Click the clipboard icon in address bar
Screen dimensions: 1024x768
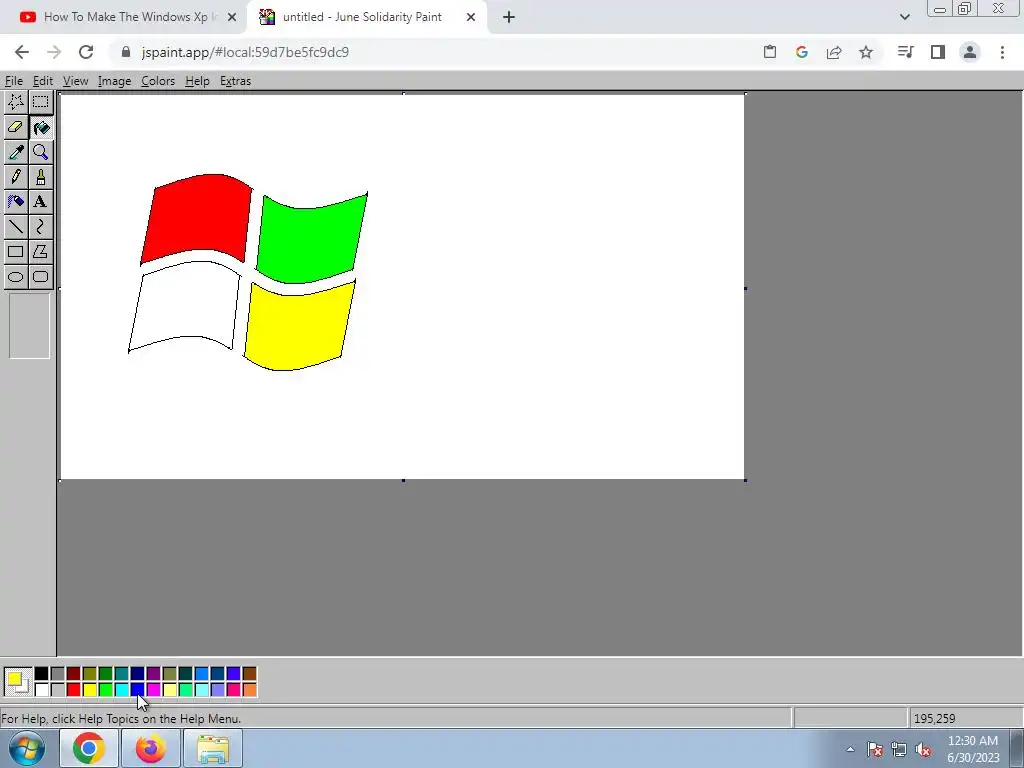coord(770,52)
